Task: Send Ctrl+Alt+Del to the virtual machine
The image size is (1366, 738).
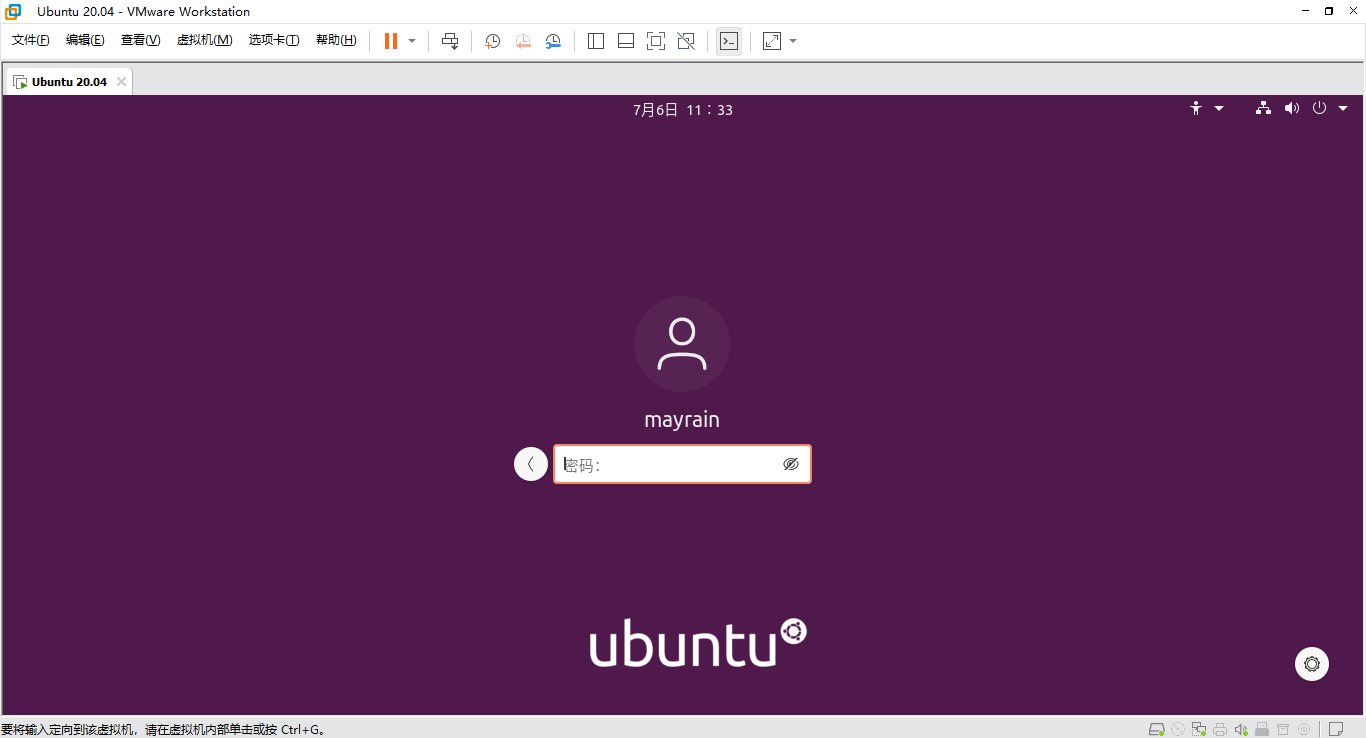Action: (x=450, y=41)
